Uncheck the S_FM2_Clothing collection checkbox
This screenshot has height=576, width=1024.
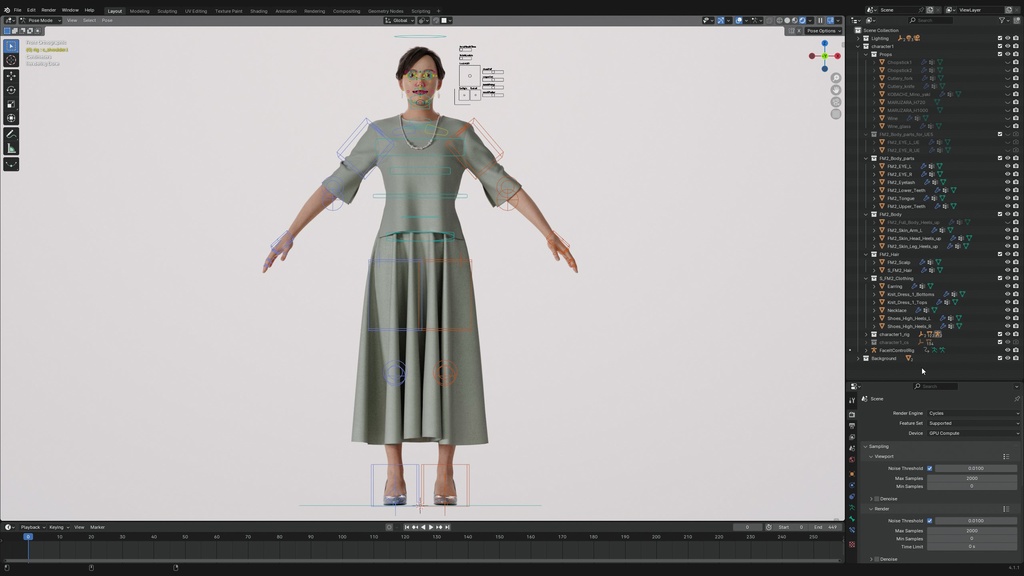(1000, 278)
